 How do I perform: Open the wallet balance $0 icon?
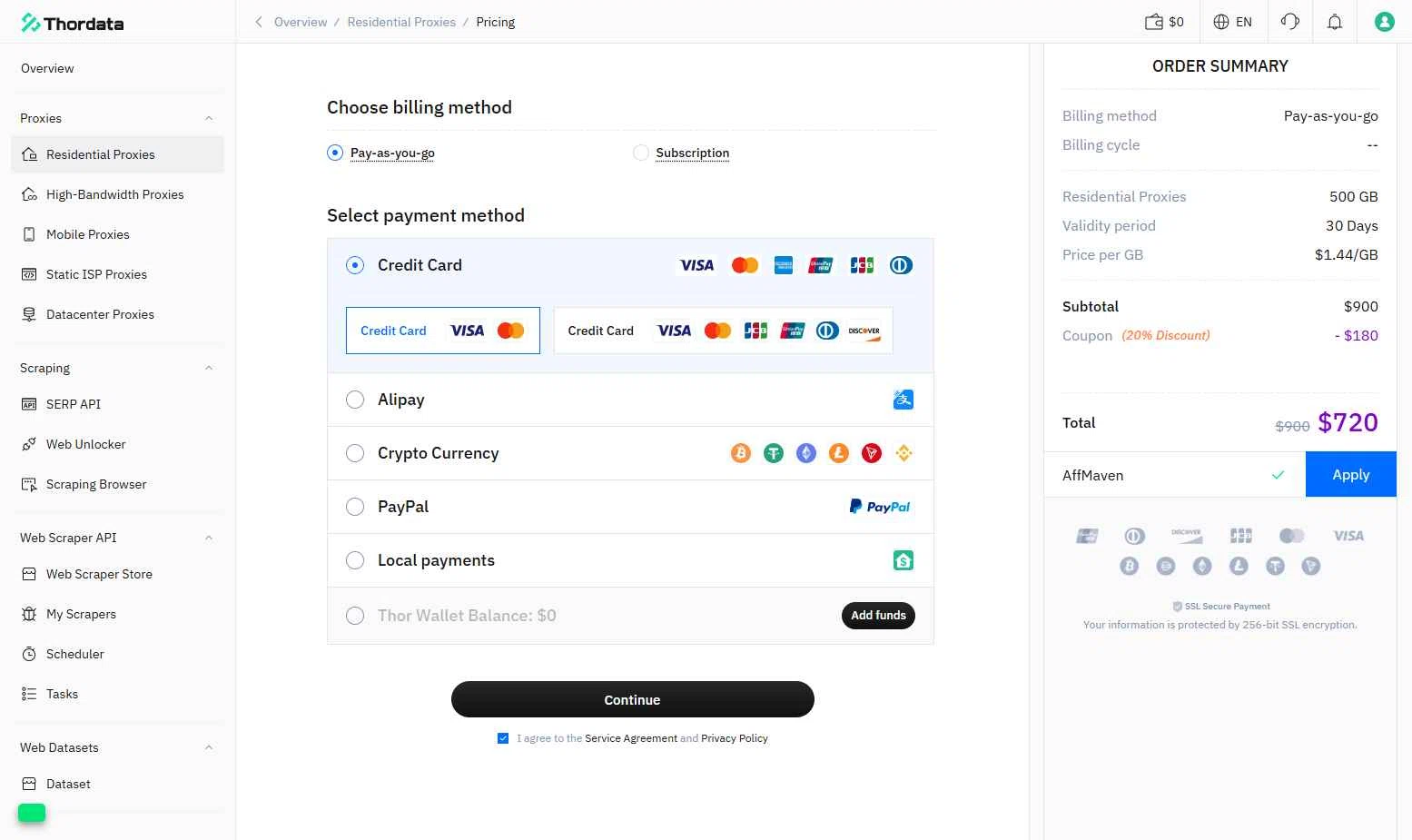(x=1164, y=22)
